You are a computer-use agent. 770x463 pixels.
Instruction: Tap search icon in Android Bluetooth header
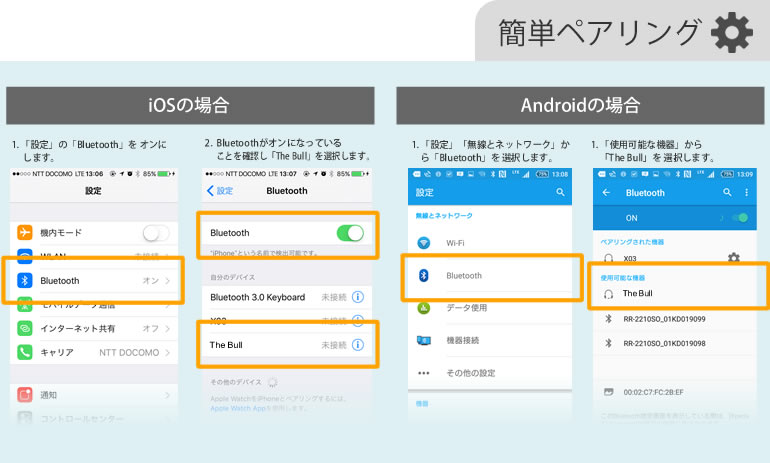727,192
